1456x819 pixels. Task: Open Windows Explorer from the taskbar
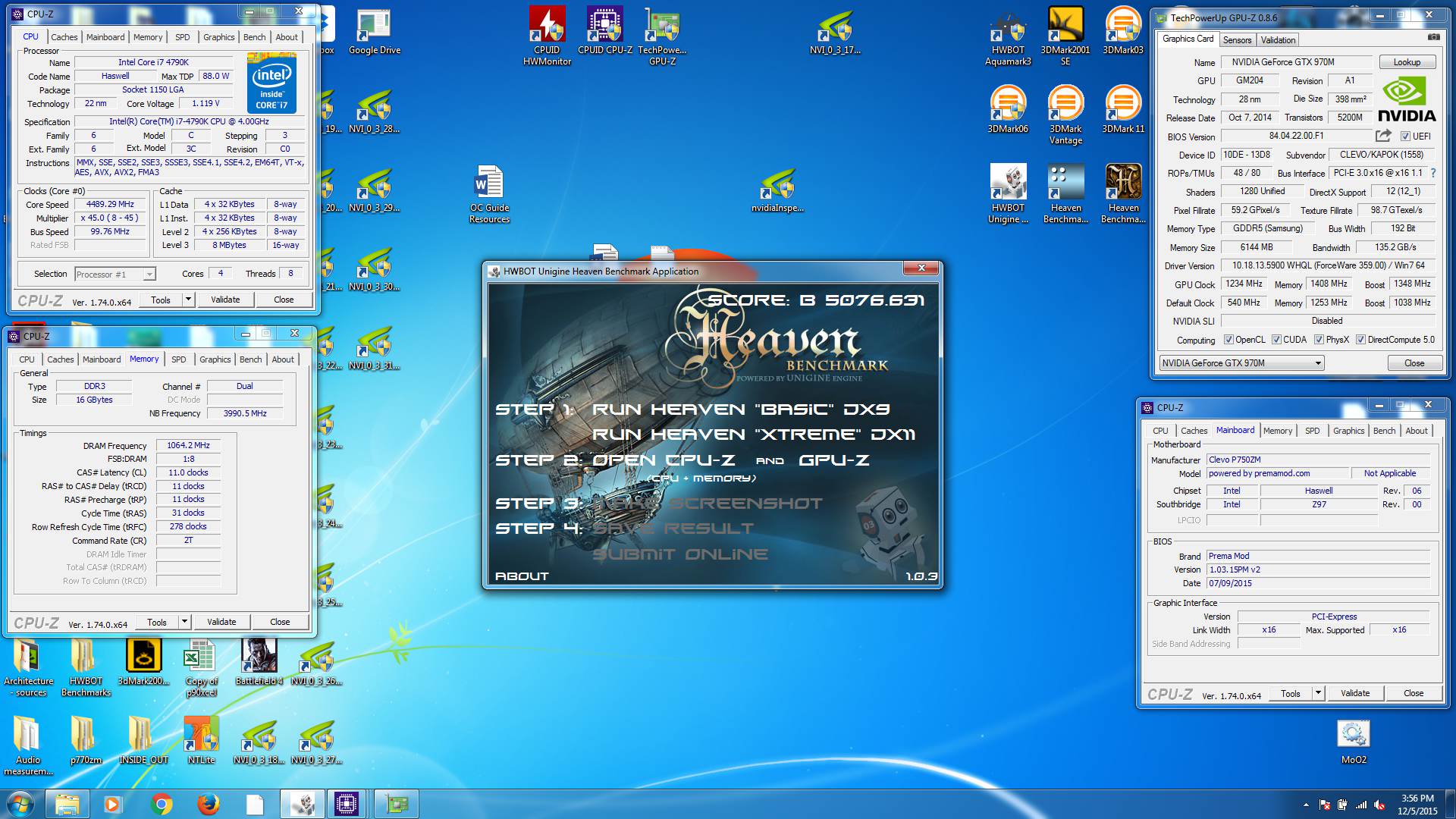click(x=67, y=804)
